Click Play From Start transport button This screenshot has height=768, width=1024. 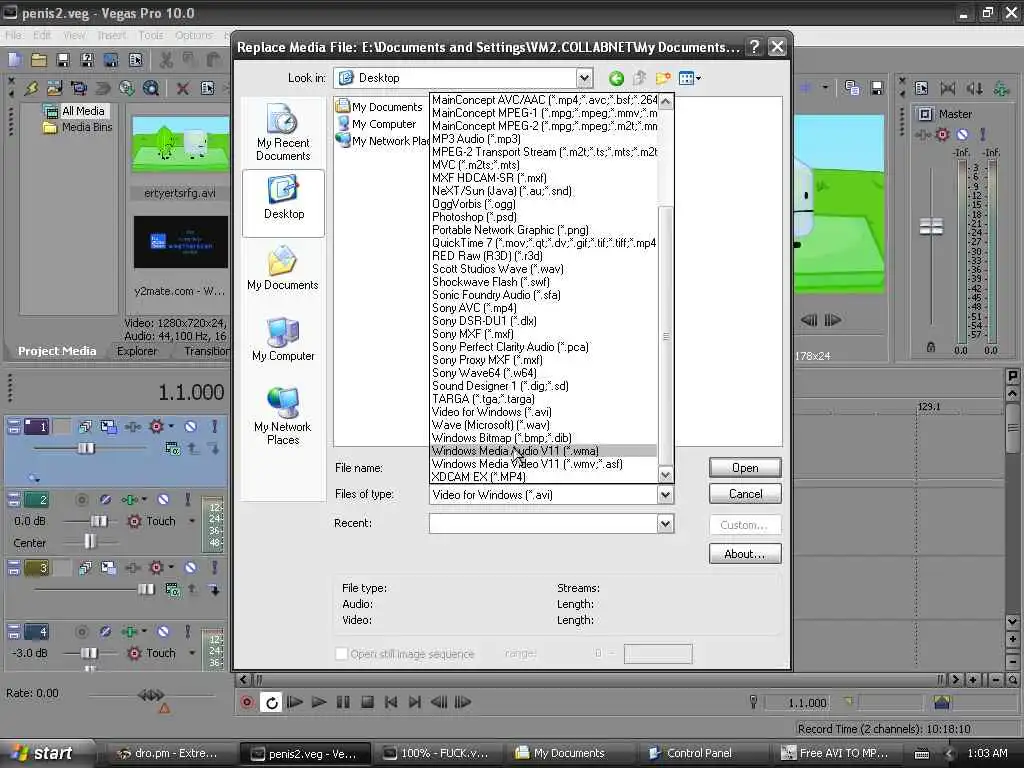click(295, 702)
